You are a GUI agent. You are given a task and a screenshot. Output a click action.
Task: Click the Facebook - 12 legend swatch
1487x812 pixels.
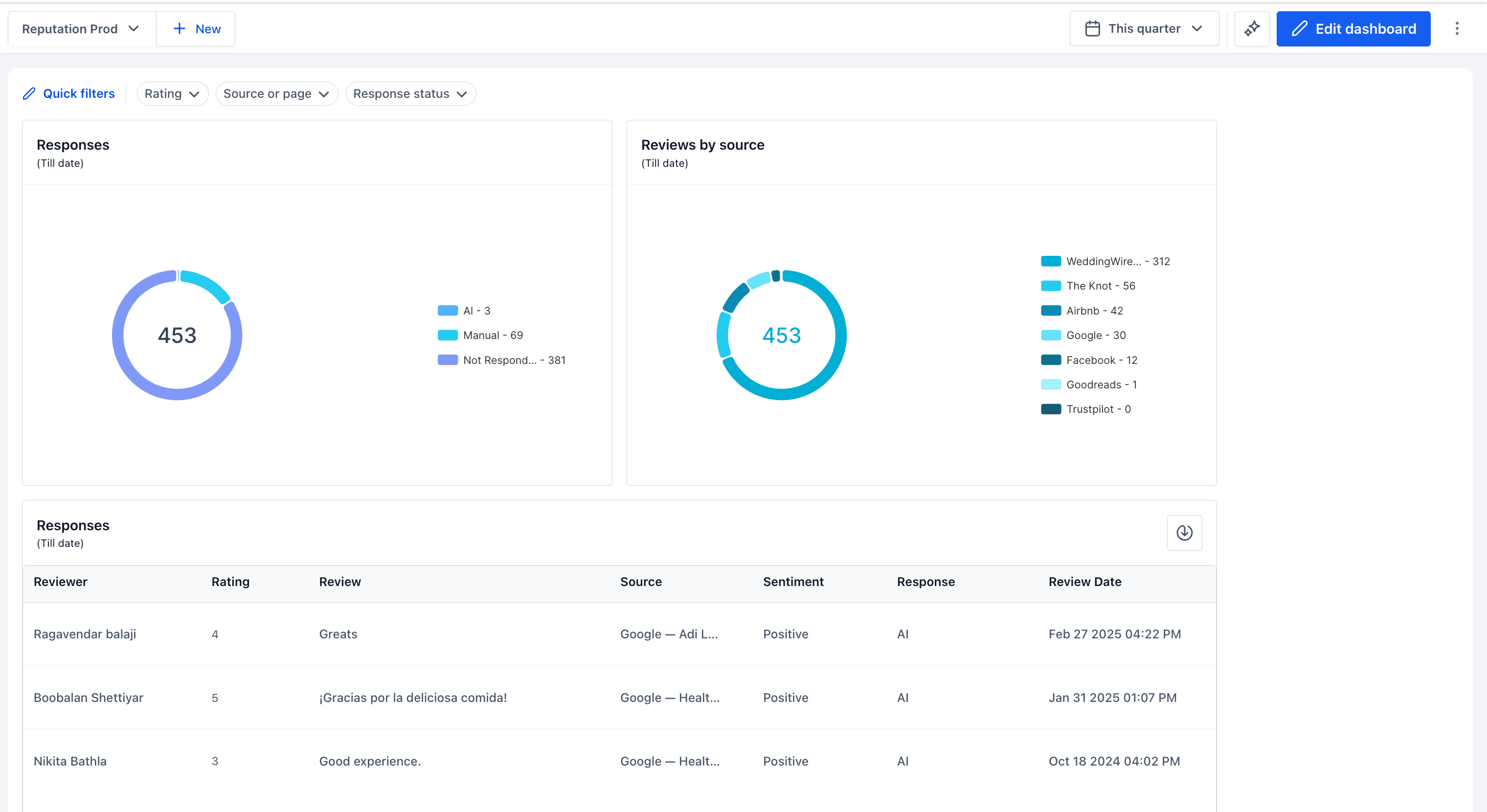(1051, 360)
